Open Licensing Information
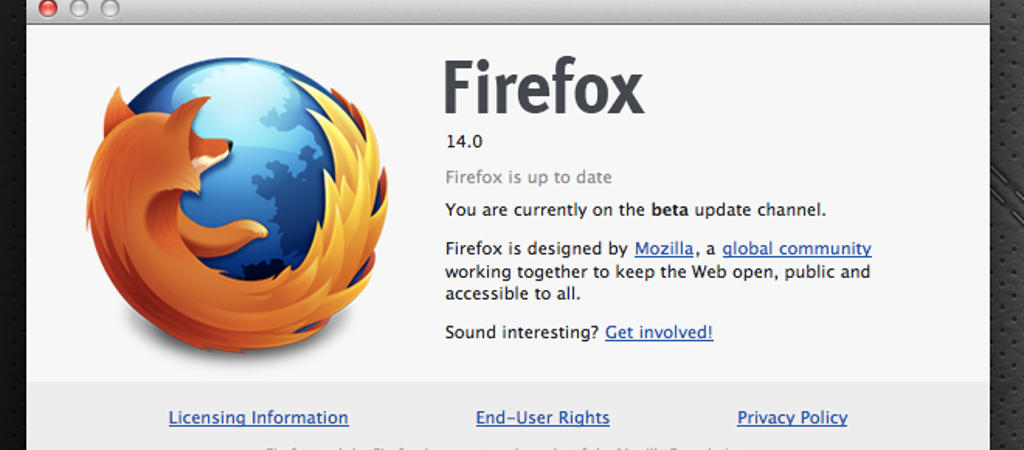This screenshot has height=450, width=1024. (x=259, y=417)
